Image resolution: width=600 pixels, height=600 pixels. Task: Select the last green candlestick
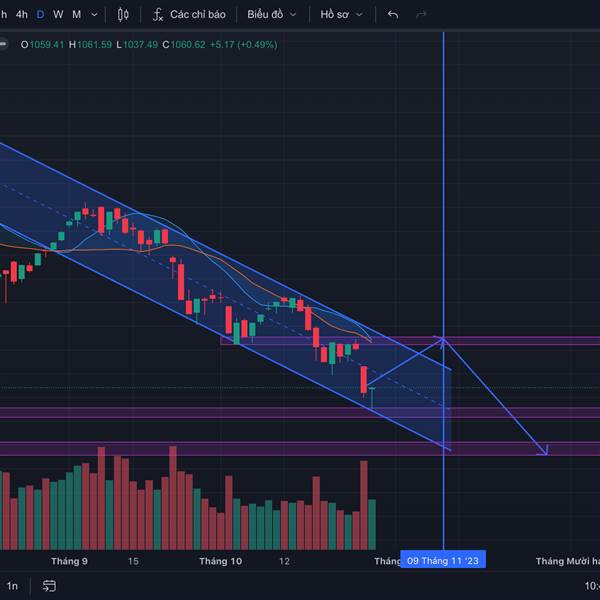(x=372, y=397)
